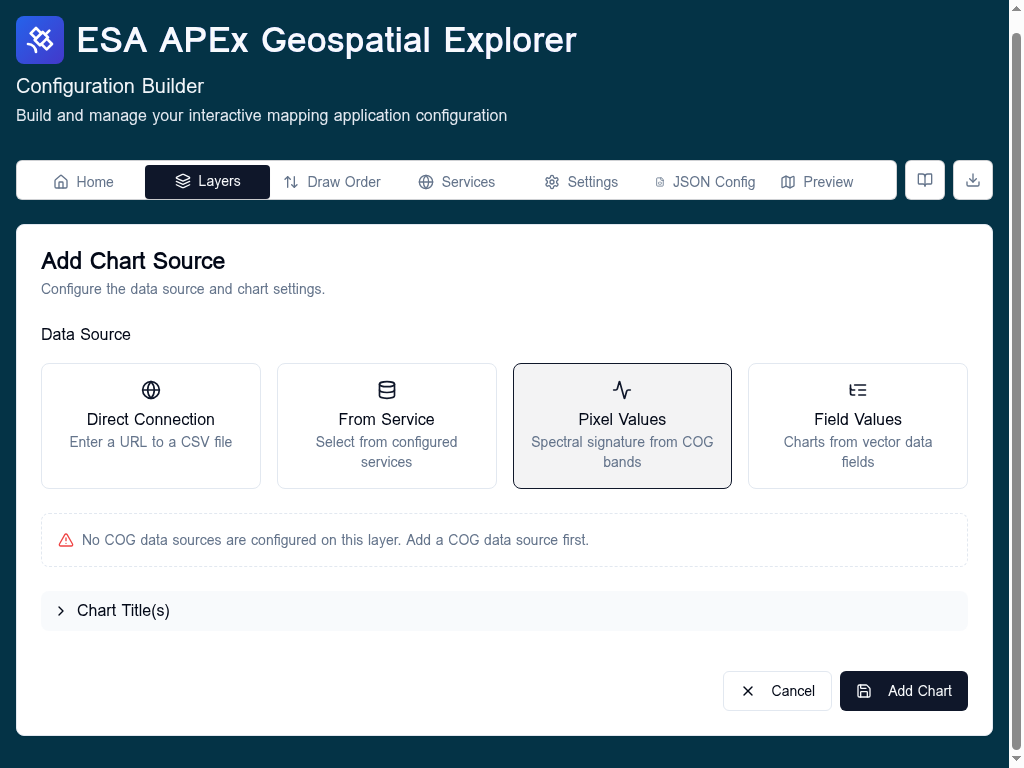Click the Services globe icon
The height and width of the screenshot is (768, 1024).
426,182
